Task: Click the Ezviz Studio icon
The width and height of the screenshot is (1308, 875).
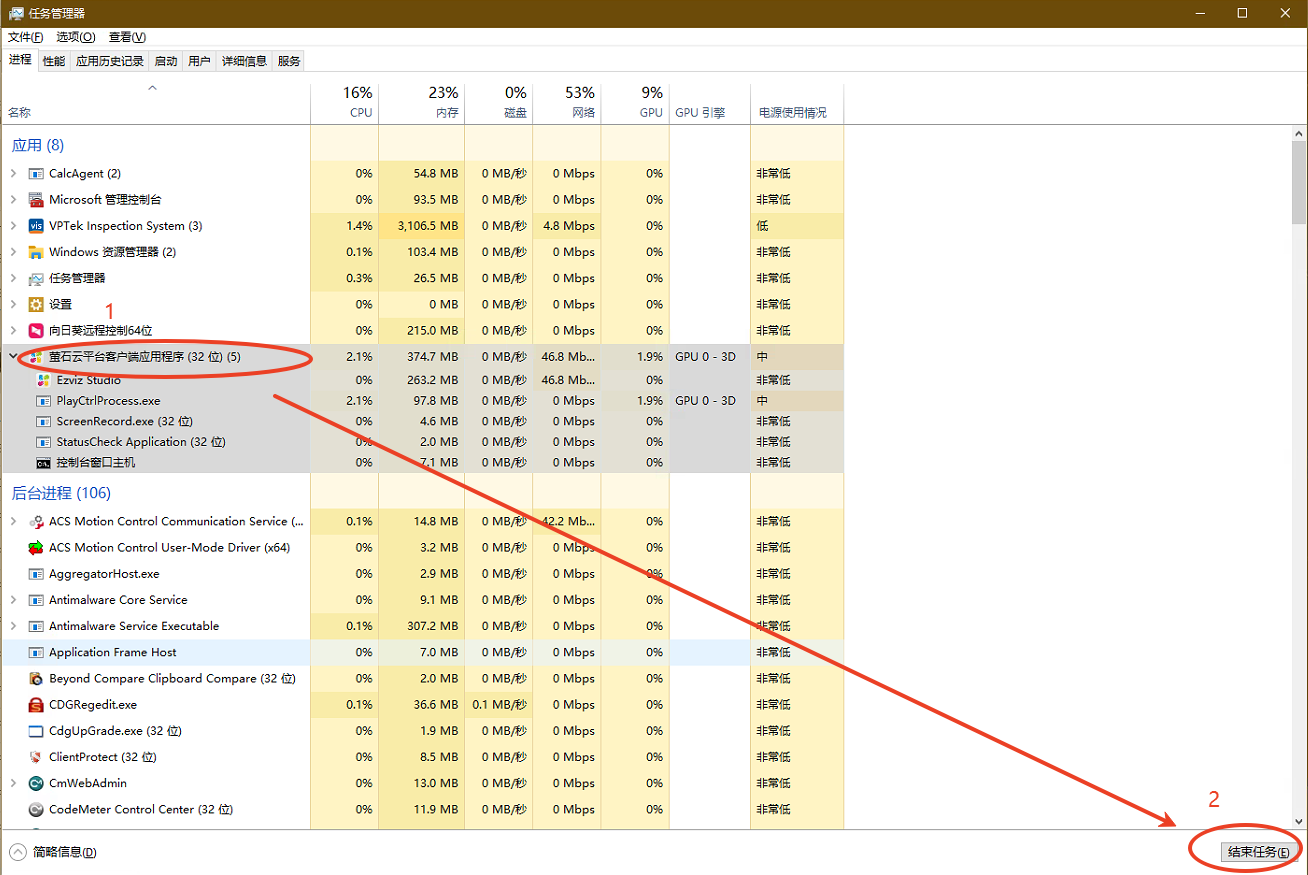Action: coord(43,380)
